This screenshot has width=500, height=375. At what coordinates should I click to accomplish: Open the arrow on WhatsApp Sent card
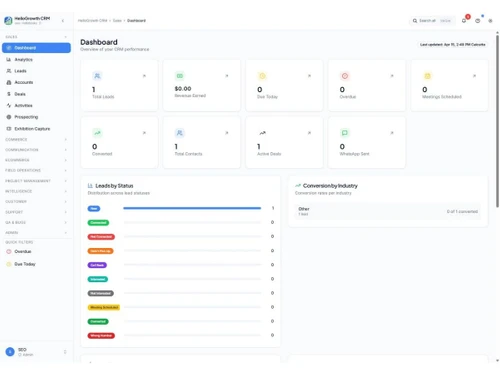coord(392,133)
